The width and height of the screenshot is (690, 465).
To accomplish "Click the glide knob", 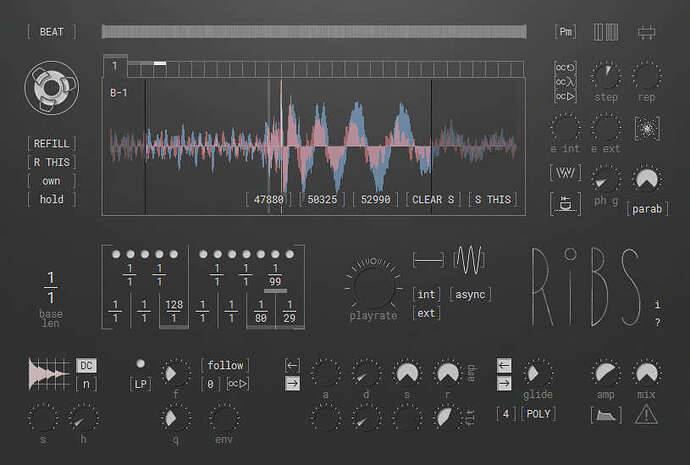I will pos(538,373).
